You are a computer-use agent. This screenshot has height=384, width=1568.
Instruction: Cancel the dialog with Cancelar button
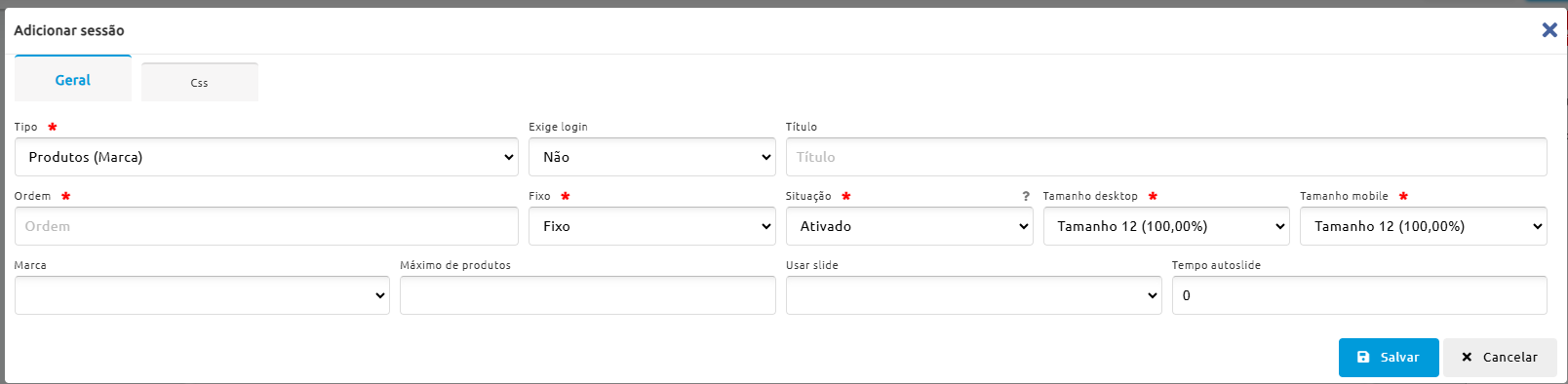1500,358
